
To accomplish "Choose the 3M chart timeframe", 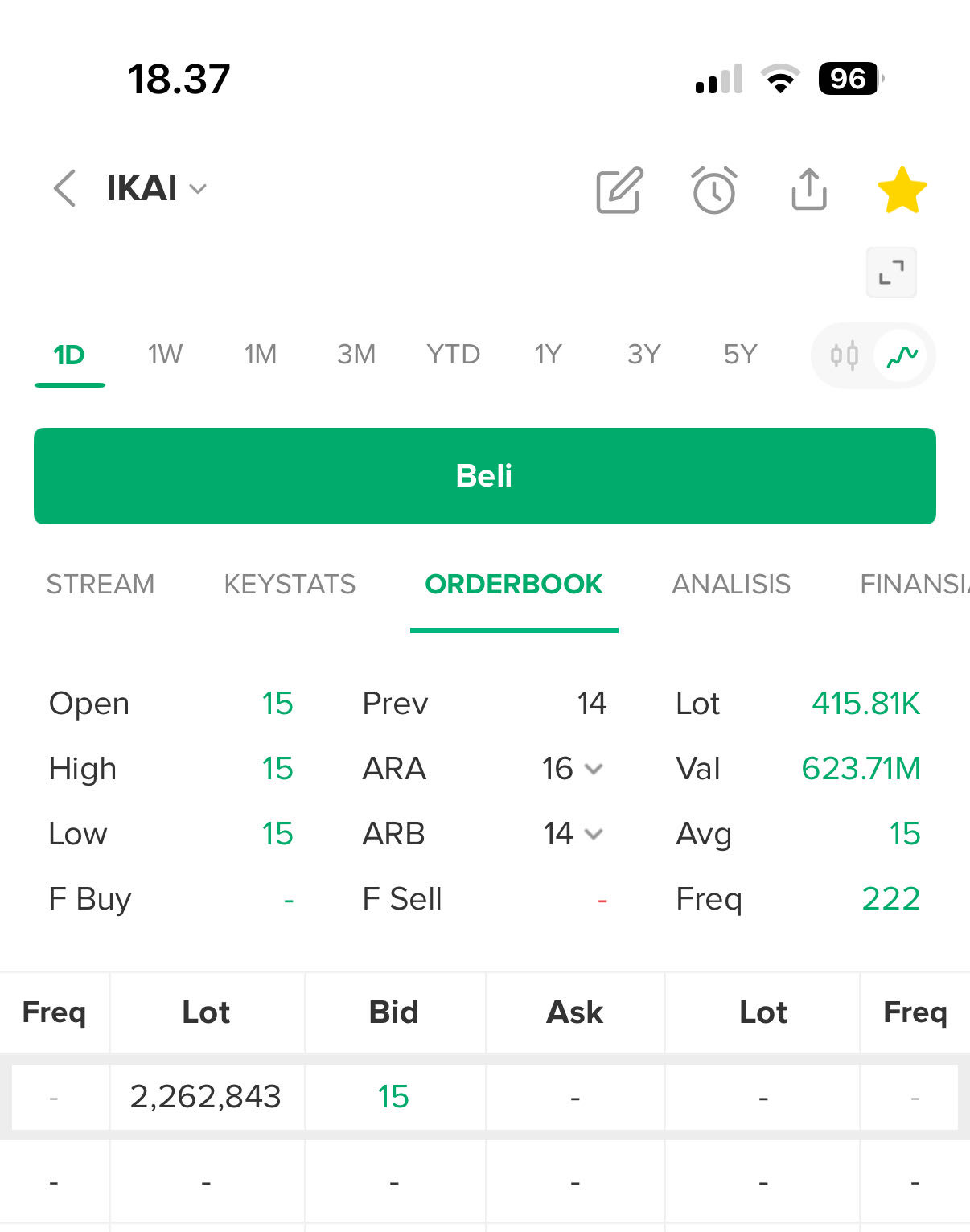I will click(356, 355).
